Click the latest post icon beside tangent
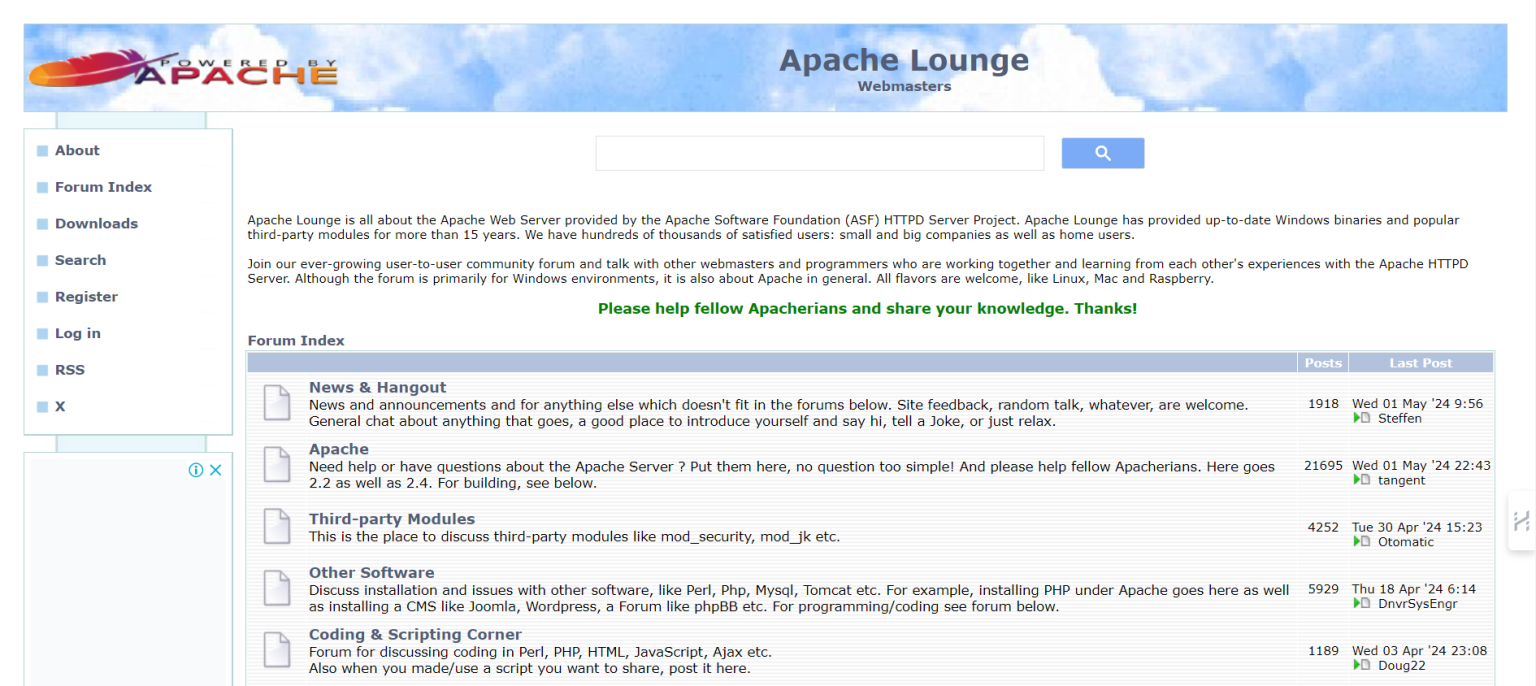Screen dimensions: 1536x686 (x=1361, y=480)
